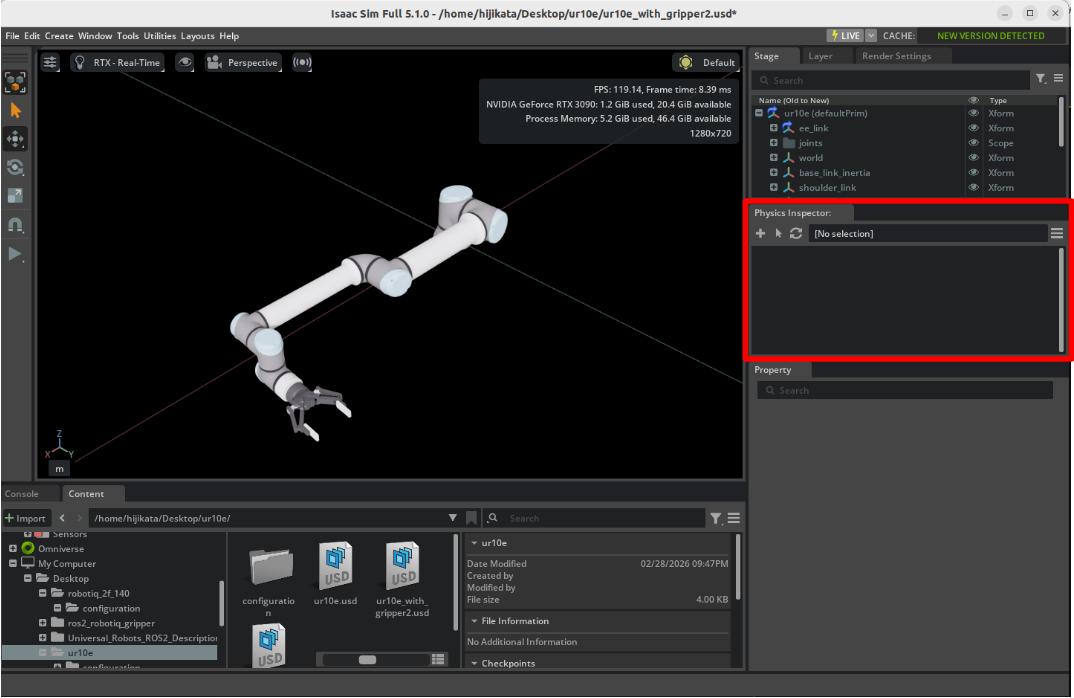Toggle the snap magnet tool
This screenshot has width=1074, height=698.
pos(15,225)
